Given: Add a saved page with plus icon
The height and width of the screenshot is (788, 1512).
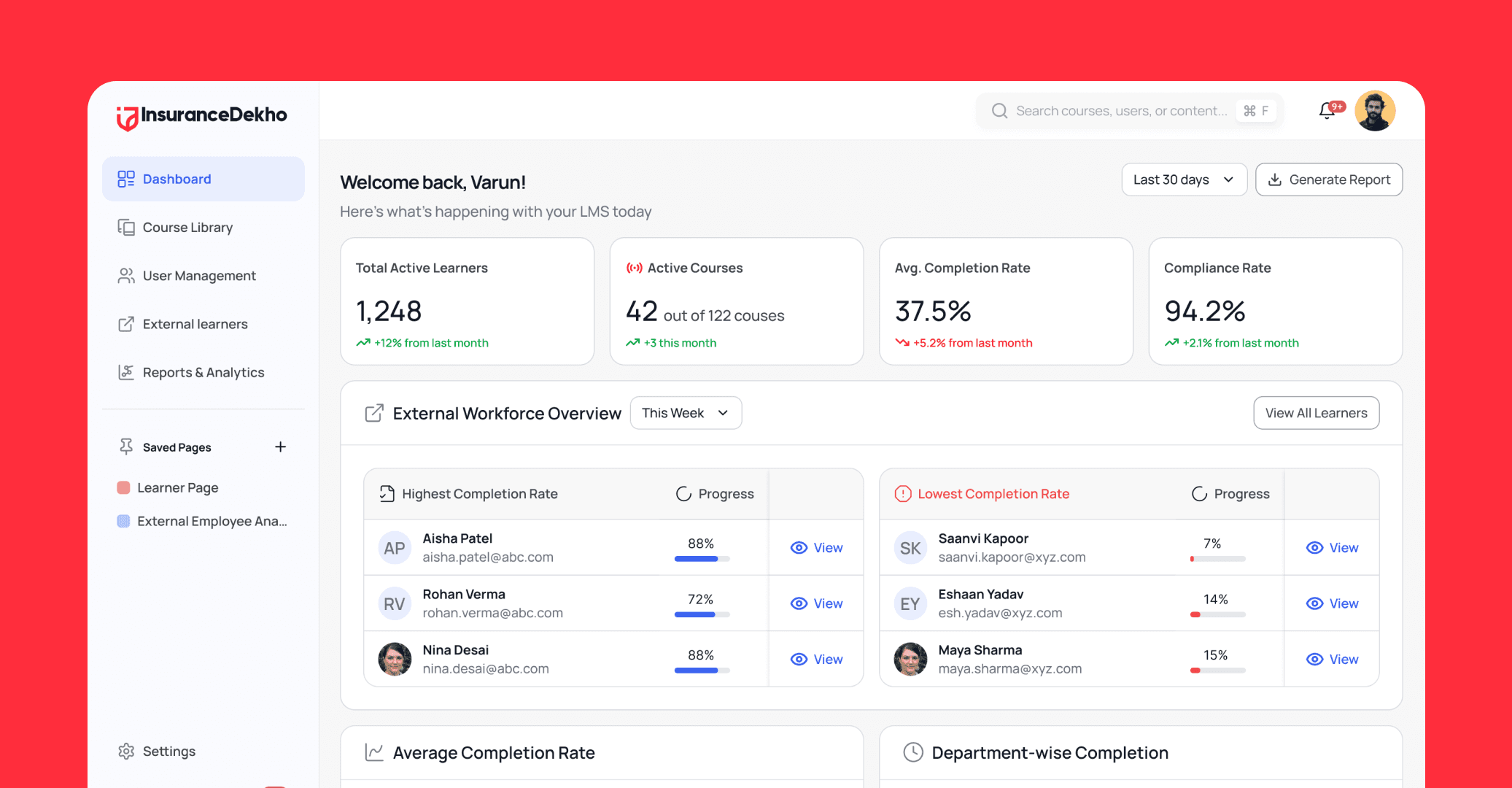Looking at the screenshot, I should pyautogui.click(x=280, y=447).
